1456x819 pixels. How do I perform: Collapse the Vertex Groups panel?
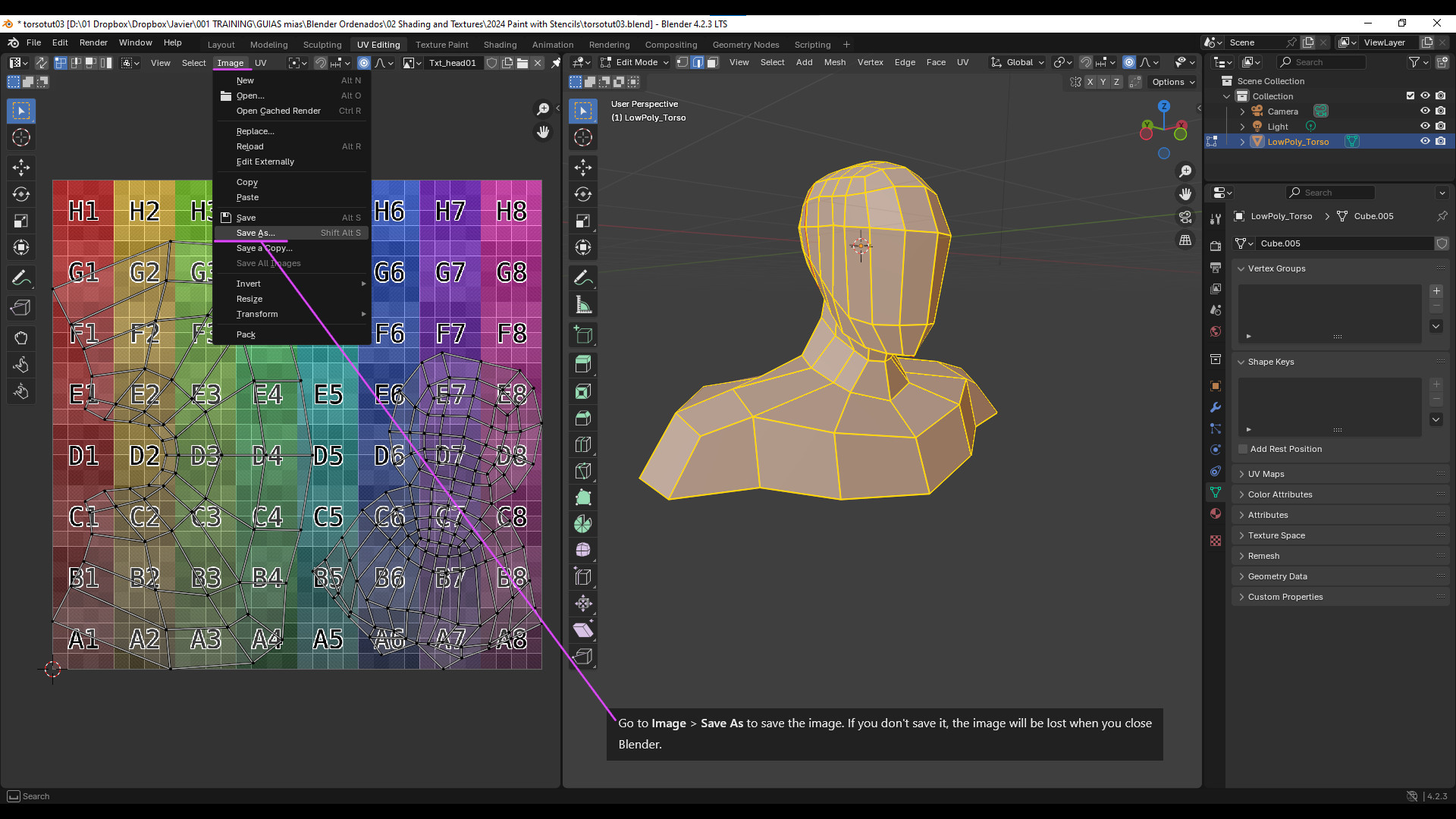tap(1341, 268)
